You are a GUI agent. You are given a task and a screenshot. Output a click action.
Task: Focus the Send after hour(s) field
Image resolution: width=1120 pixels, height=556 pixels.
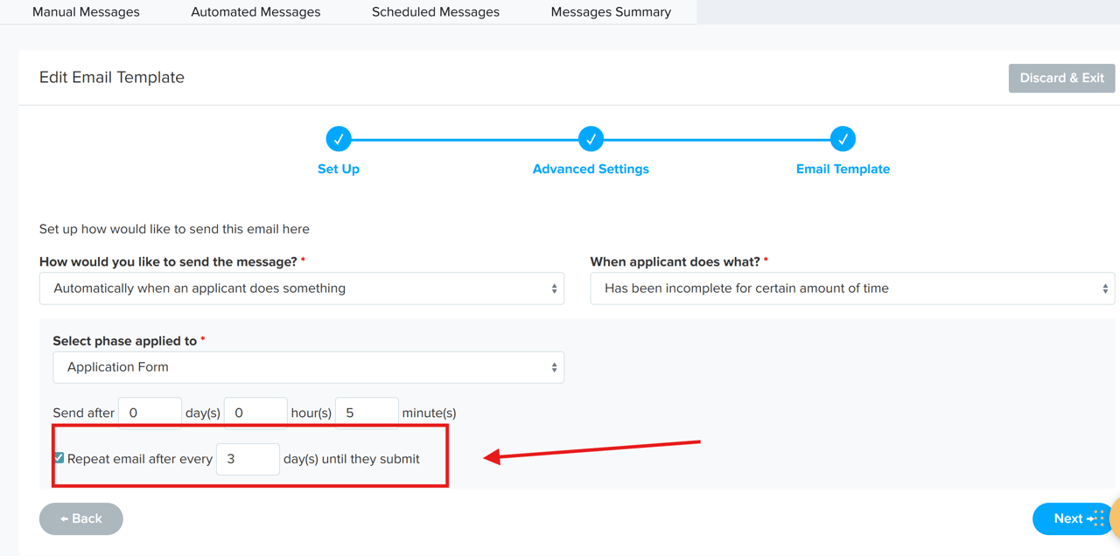click(x=255, y=412)
